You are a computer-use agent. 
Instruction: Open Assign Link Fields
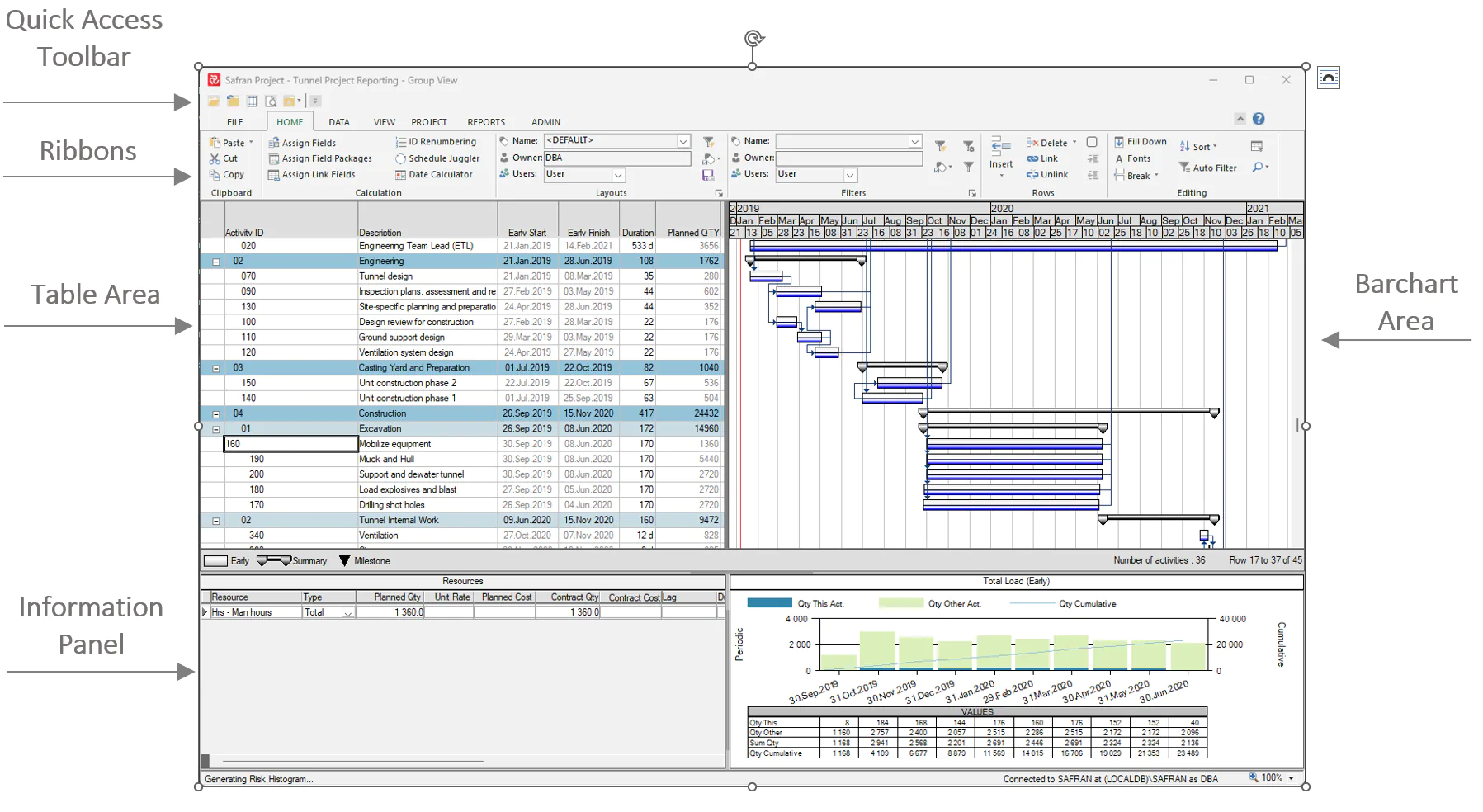(312, 174)
